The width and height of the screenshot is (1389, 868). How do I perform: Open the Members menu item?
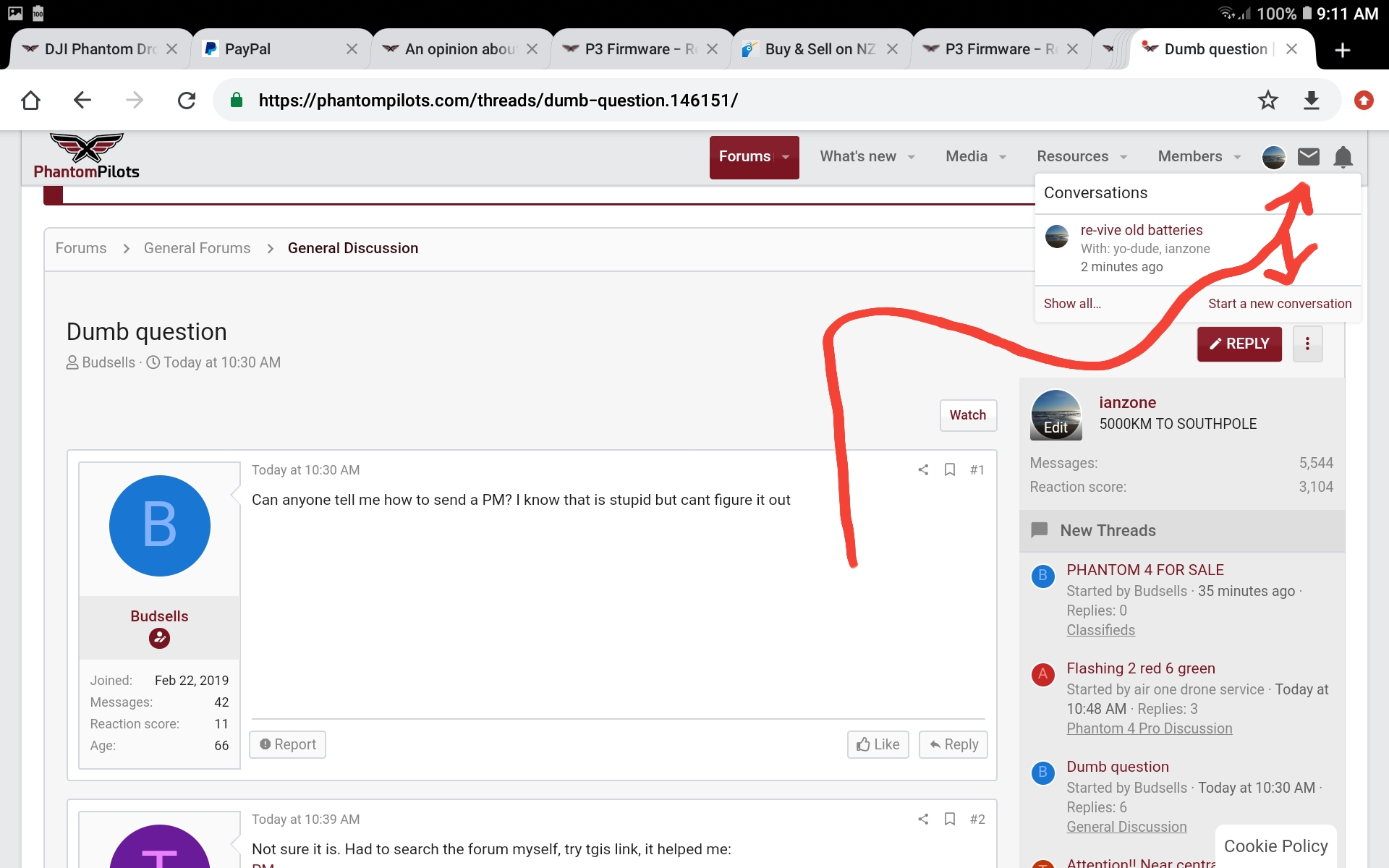point(1190,156)
